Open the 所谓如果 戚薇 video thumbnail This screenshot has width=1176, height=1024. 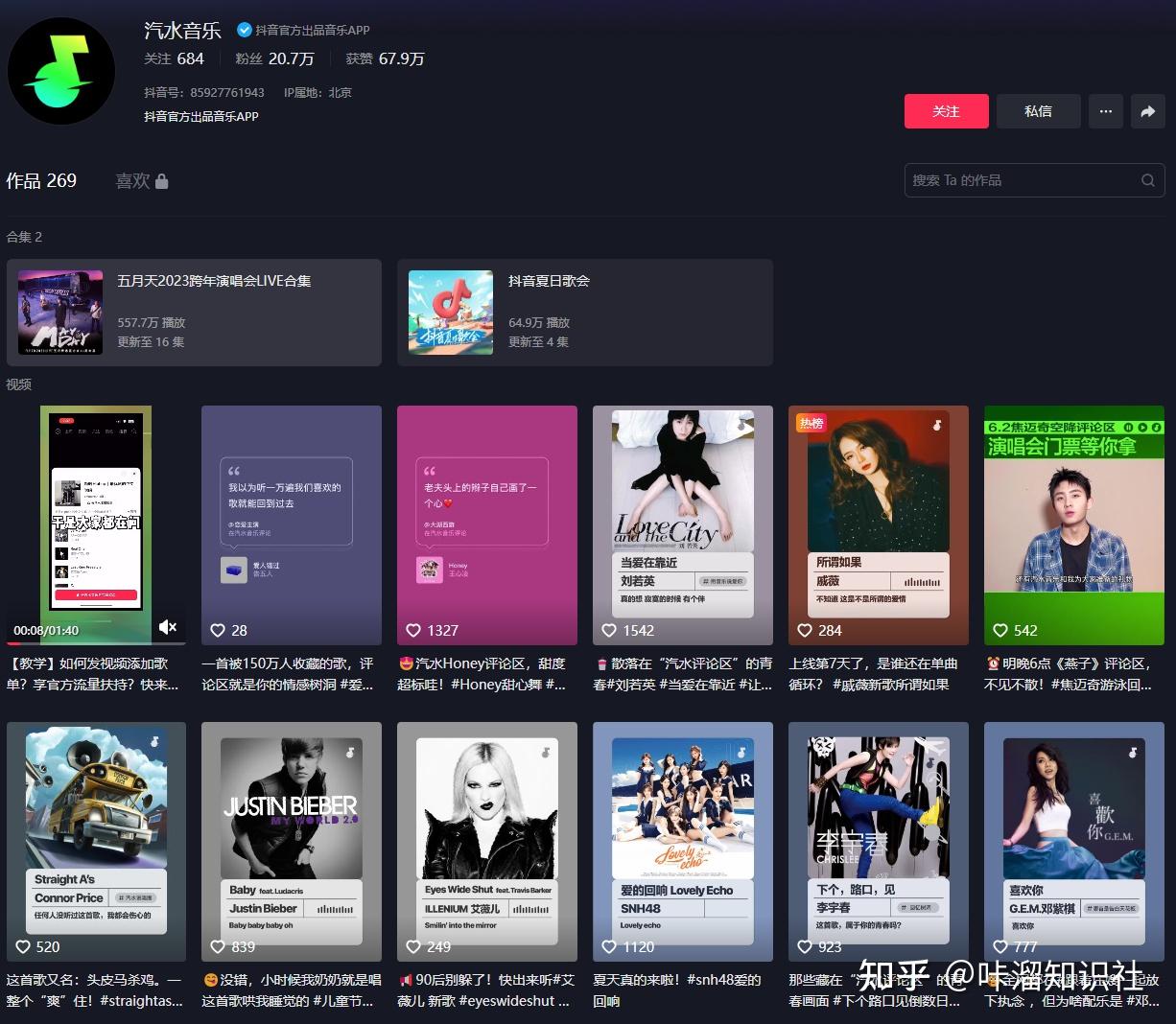pyautogui.click(x=879, y=524)
